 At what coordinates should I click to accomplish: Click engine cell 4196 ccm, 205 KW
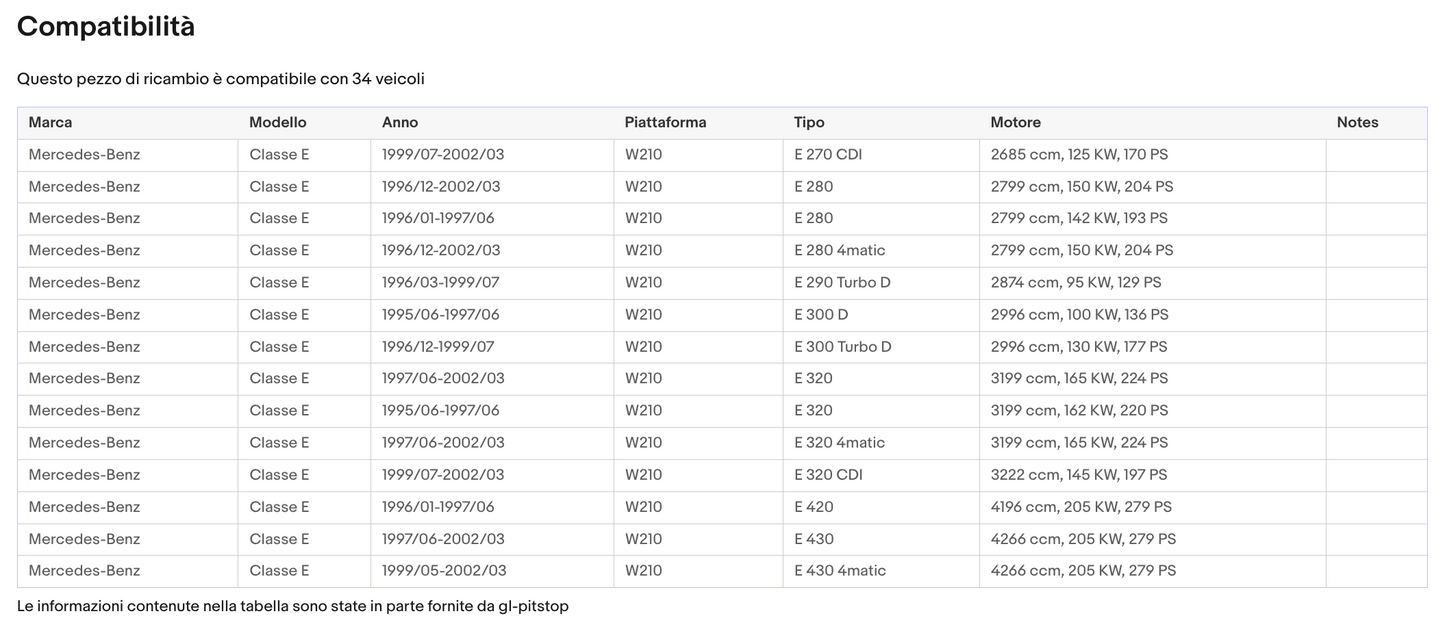(1081, 507)
